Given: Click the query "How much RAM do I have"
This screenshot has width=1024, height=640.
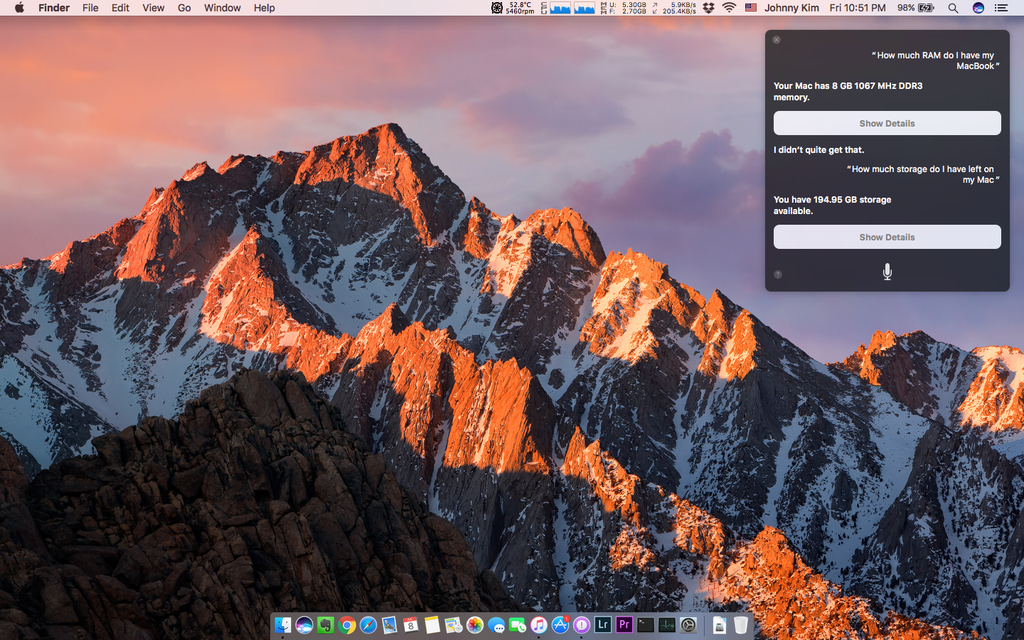Looking at the screenshot, I should tap(933, 61).
